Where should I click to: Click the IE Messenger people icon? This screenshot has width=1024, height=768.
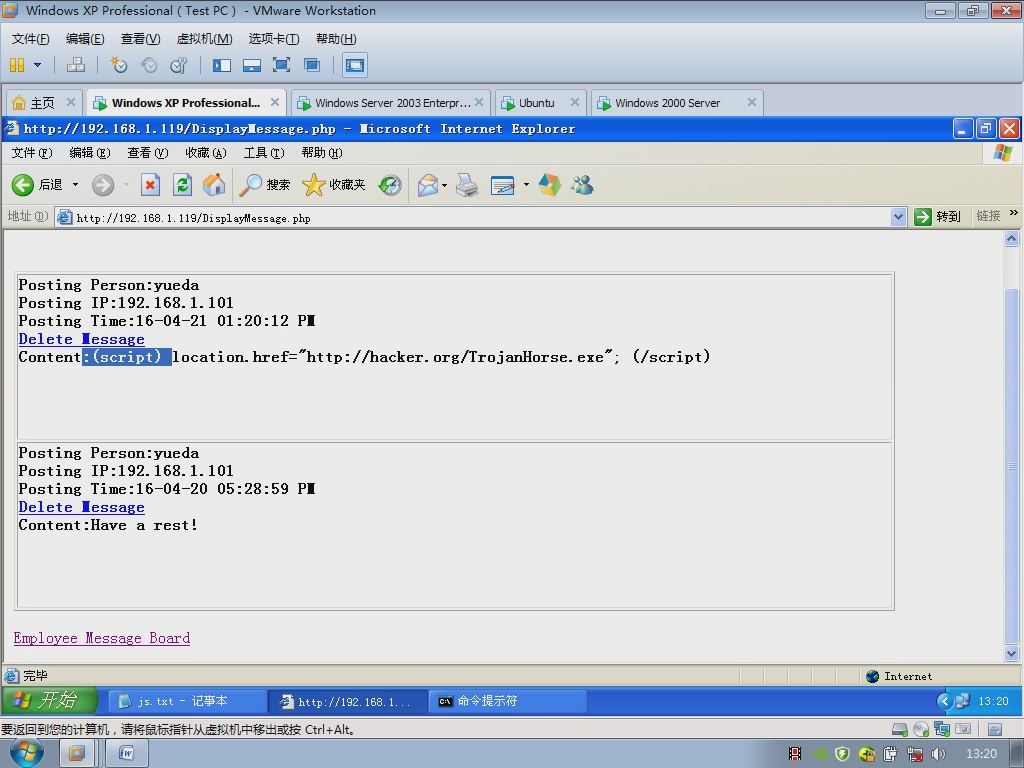(582, 185)
